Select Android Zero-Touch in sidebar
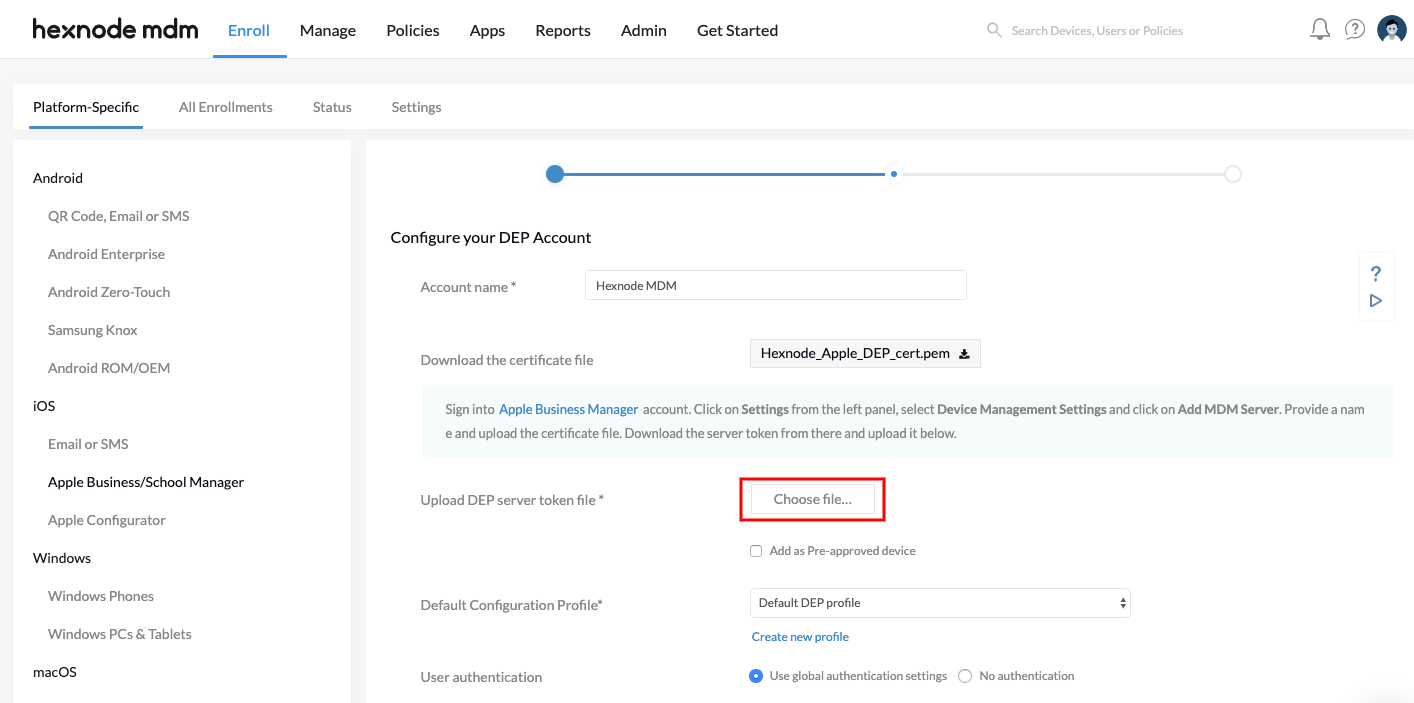This screenshot has width=1414, height=703. point(109,292)
